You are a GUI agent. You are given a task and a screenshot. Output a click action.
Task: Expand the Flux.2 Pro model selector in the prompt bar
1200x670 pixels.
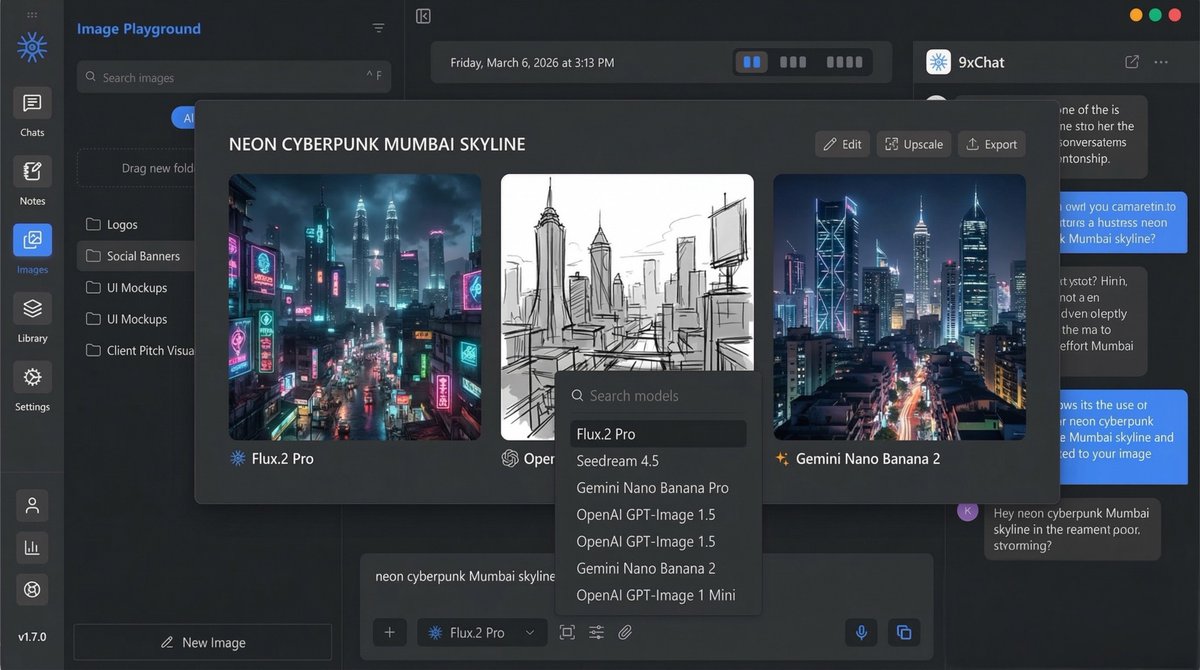point(482,632)
